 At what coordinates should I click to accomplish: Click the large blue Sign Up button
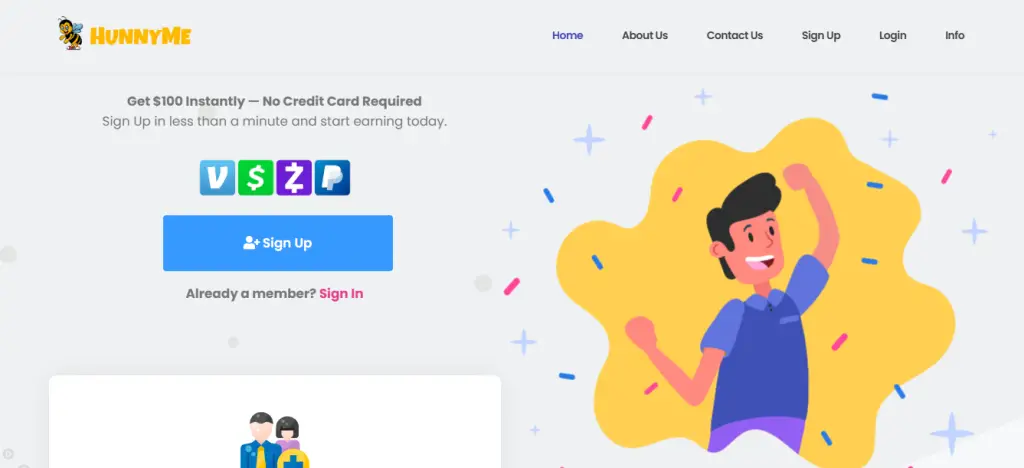(x=278, y=243)
